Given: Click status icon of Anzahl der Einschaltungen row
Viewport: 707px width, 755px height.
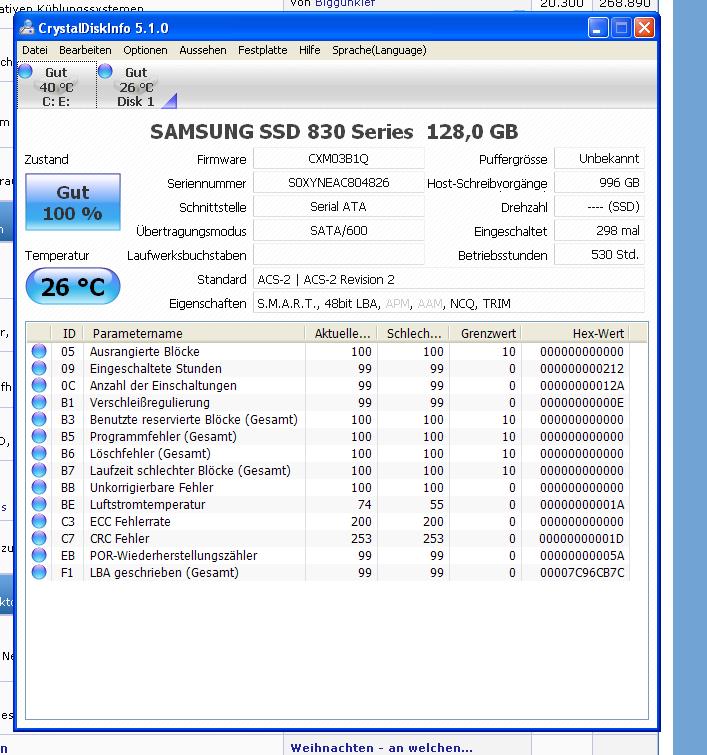Looking at the screenshot, I should pyautogui.click(x=39, y=385).
